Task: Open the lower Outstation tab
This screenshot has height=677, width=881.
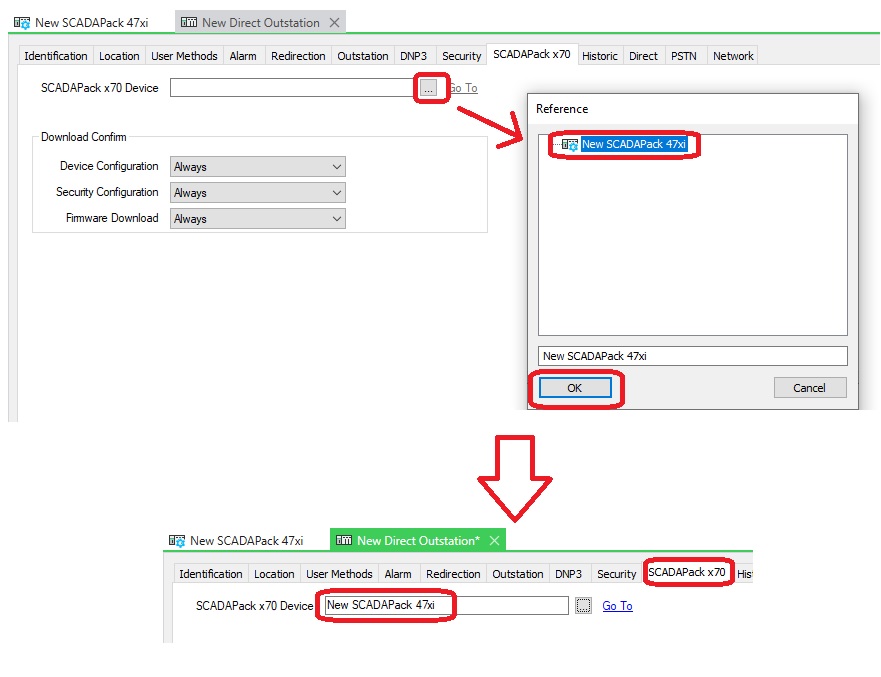Action: click(x=518, y=574)
